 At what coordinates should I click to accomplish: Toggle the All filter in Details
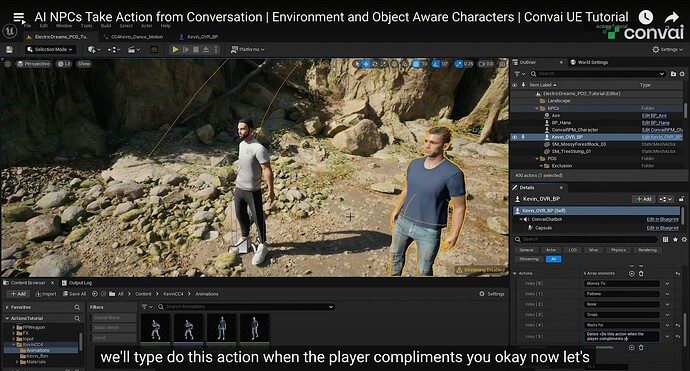(x=553, y=259)
